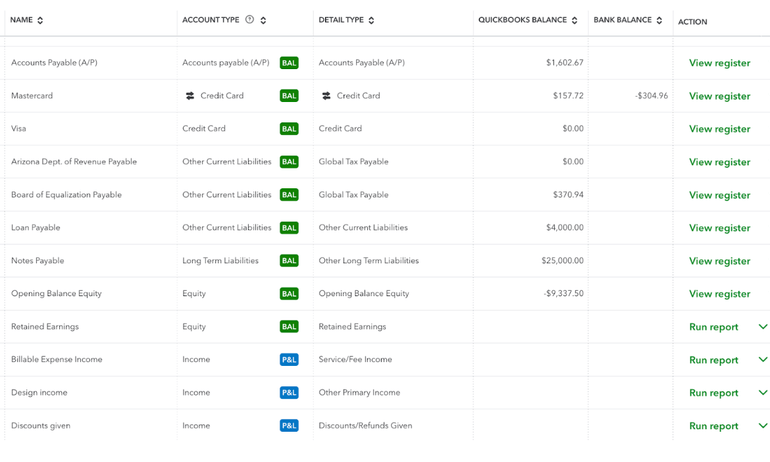The image size is (770, 462).
Task: Open View register for Mastercard
Action: click(x=719, y=96)
